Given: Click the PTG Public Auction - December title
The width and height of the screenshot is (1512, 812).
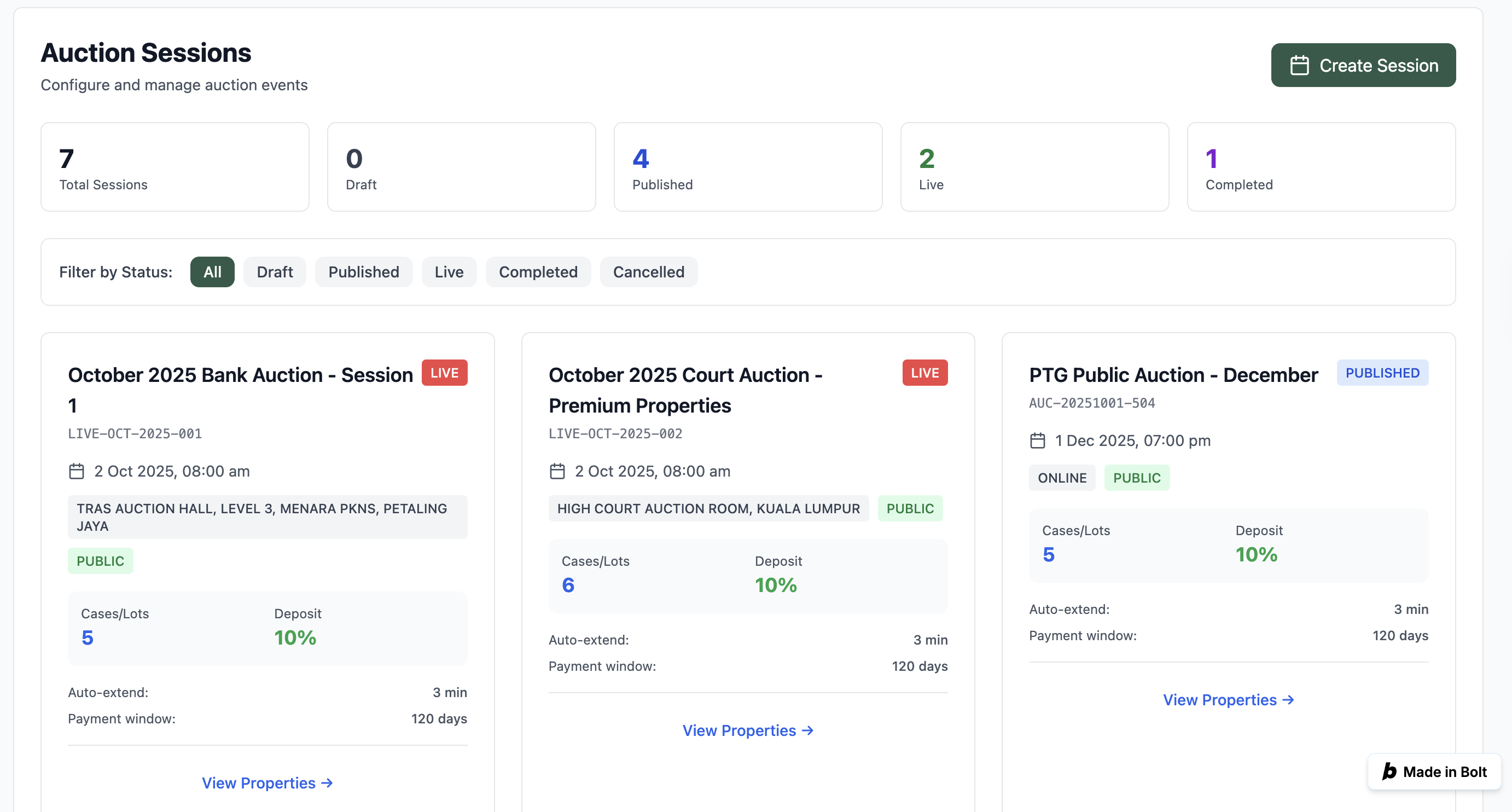Looking at the screenshot, I should coord(1173,375).
